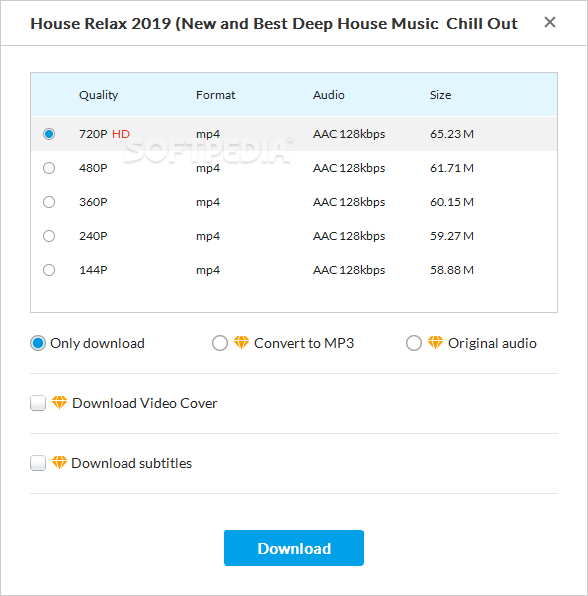Click the 144P quality label
This screenshot has width=588, height=596.
coord(93,270)
